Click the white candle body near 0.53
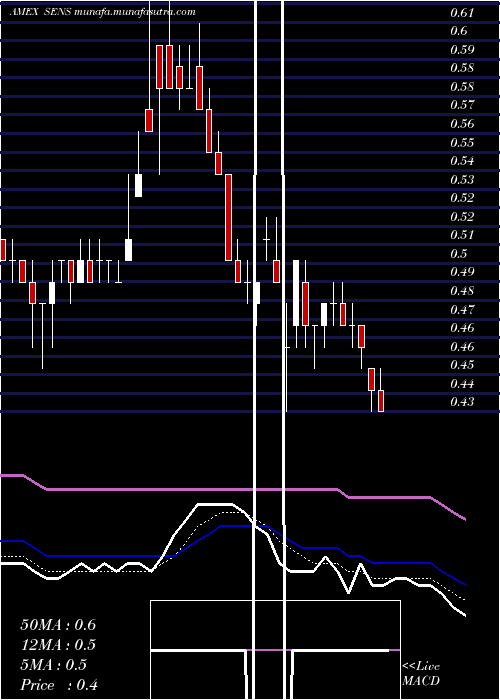Image resolution: width=500 pixels, height=700 pixels. (138, 185)
